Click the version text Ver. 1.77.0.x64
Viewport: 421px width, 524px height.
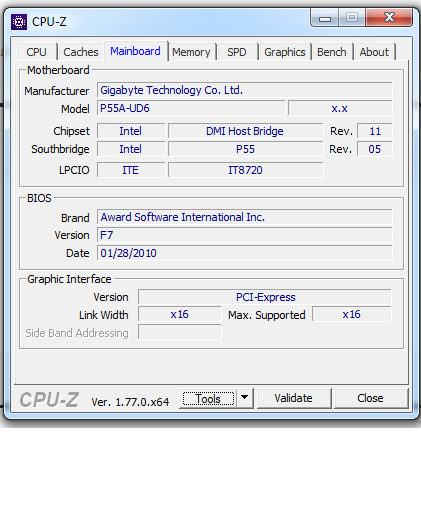click(130, 402)
